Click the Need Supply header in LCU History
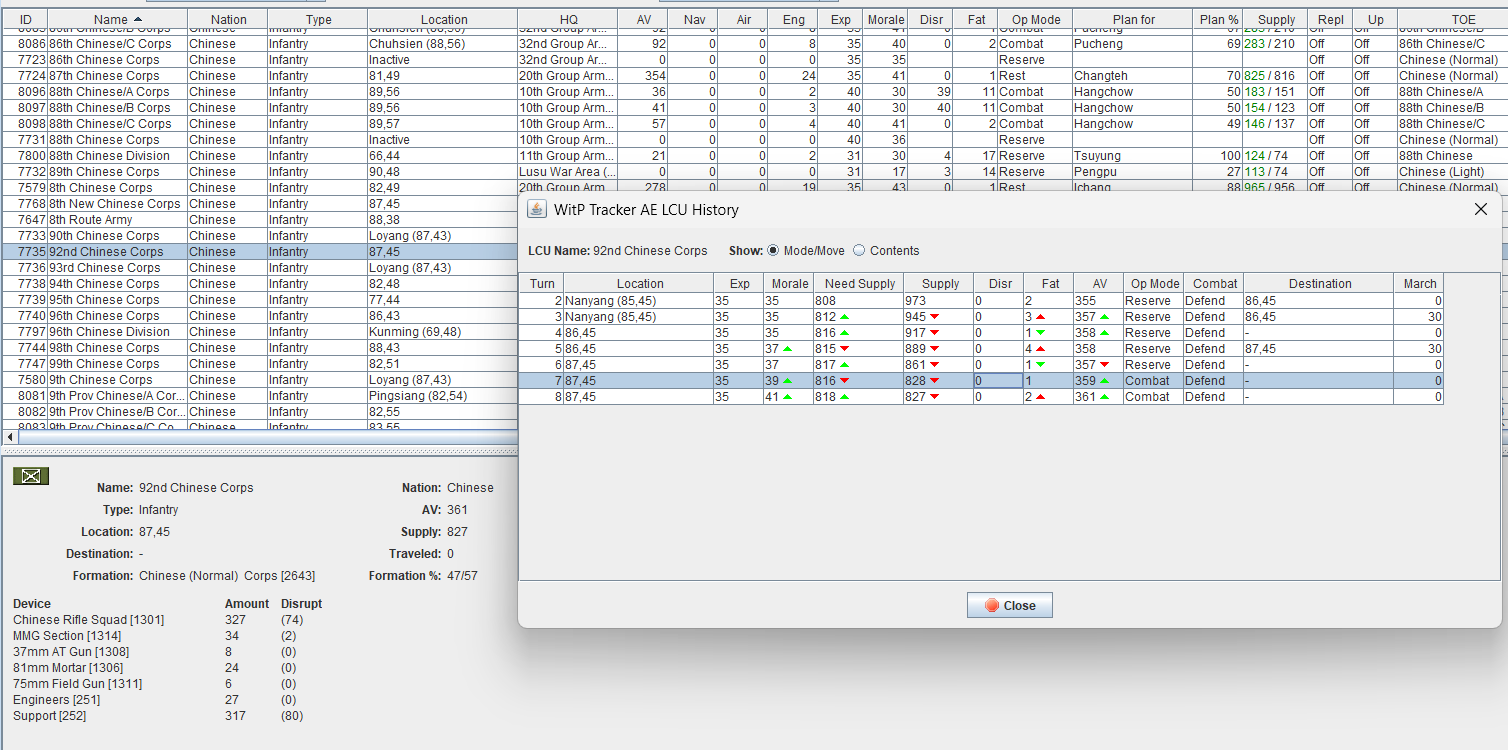 (x=859, y=284)
